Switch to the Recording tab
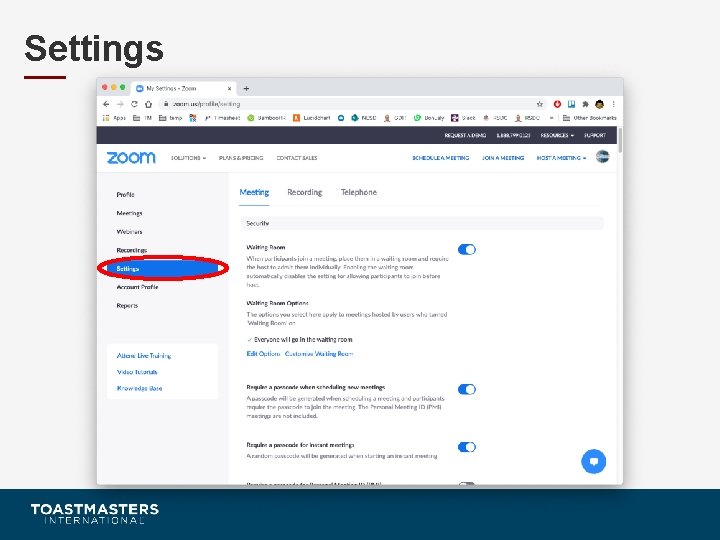720x540 pixels. pos(305,192)
